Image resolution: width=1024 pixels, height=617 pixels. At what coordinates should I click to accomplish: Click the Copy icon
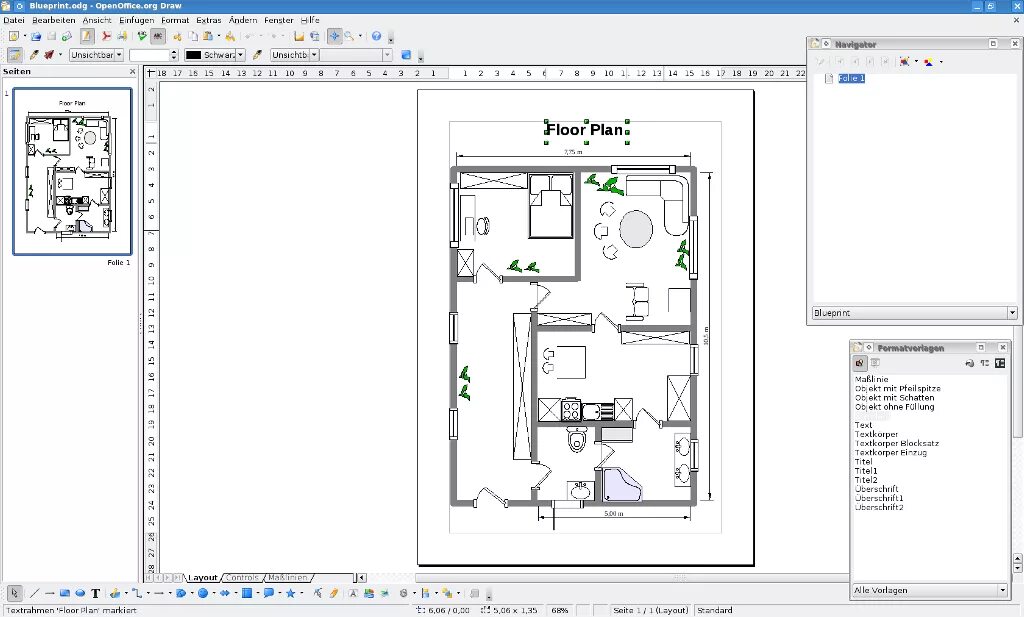(x=193, y=37)
